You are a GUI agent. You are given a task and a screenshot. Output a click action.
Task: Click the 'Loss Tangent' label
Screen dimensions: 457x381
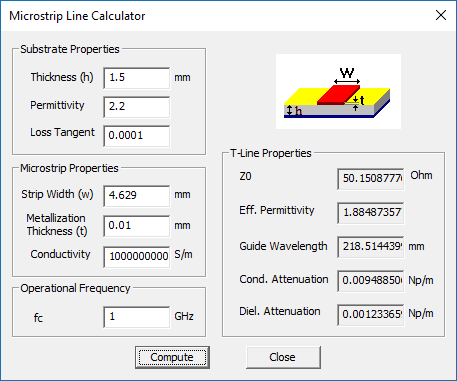pyautogui.click(x=62, y=133)
